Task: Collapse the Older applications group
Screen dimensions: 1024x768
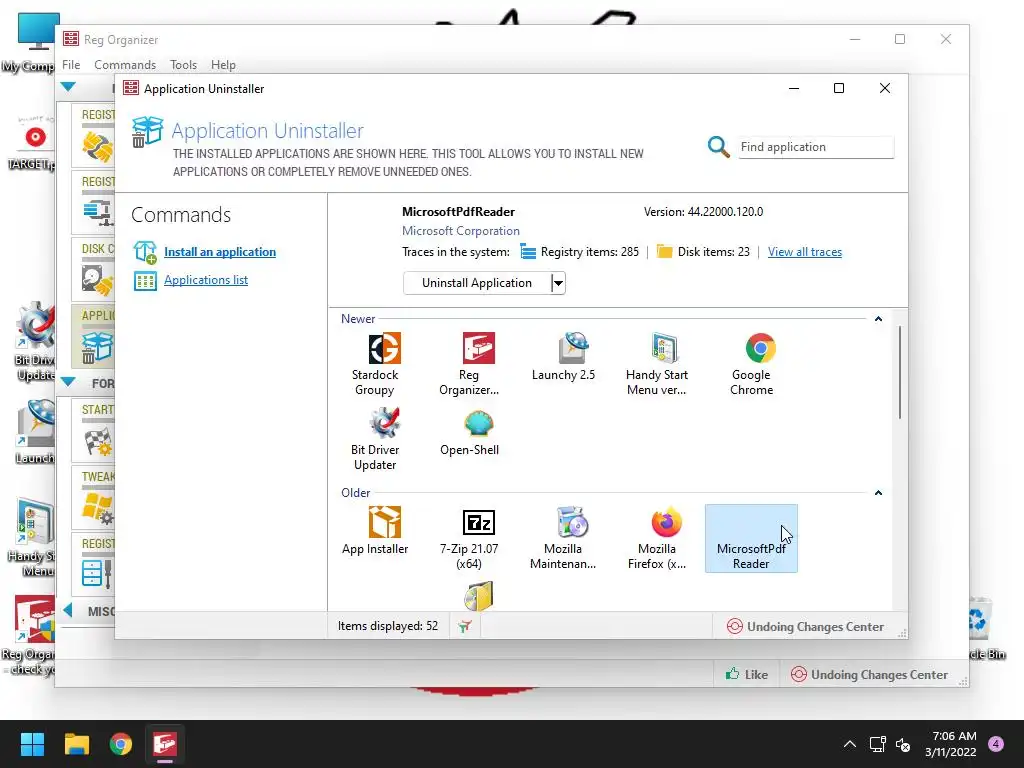Action: click(x=878, y=493)
